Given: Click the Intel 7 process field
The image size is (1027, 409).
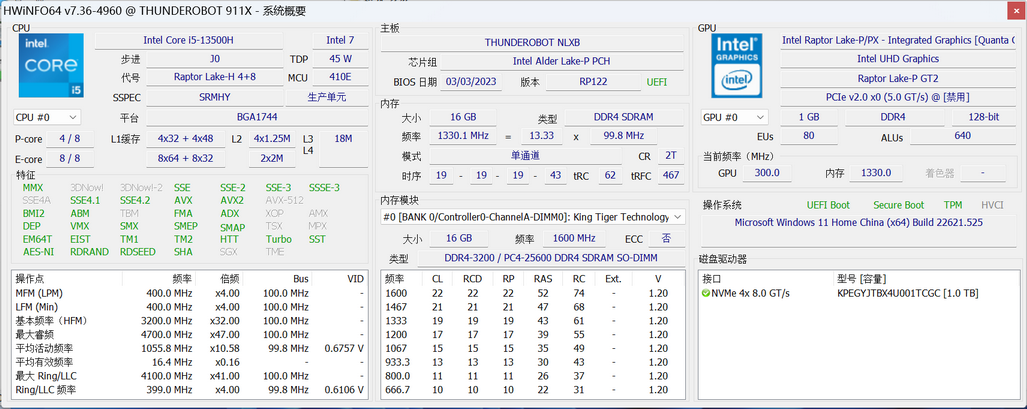Looking at the screenshot, I should coord(340,40).
